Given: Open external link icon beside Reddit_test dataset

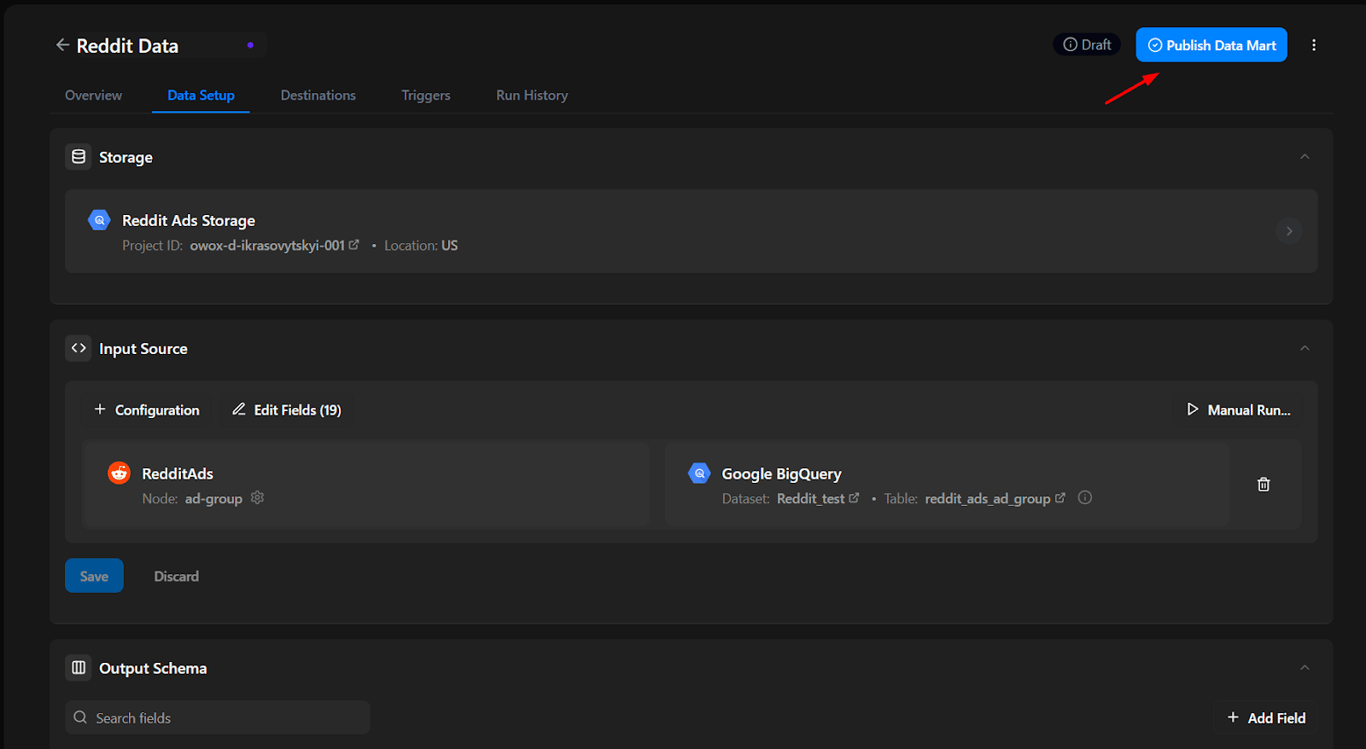Looking at the screenshot, I should (x=854, y=498).
